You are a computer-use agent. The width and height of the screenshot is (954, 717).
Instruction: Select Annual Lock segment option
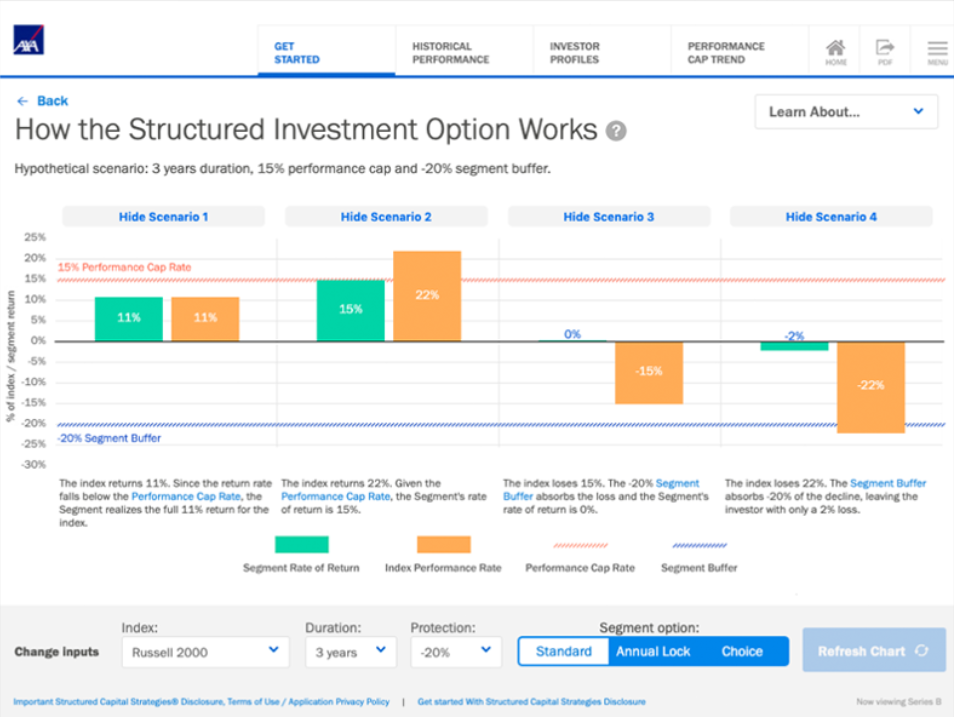[653, 651]
